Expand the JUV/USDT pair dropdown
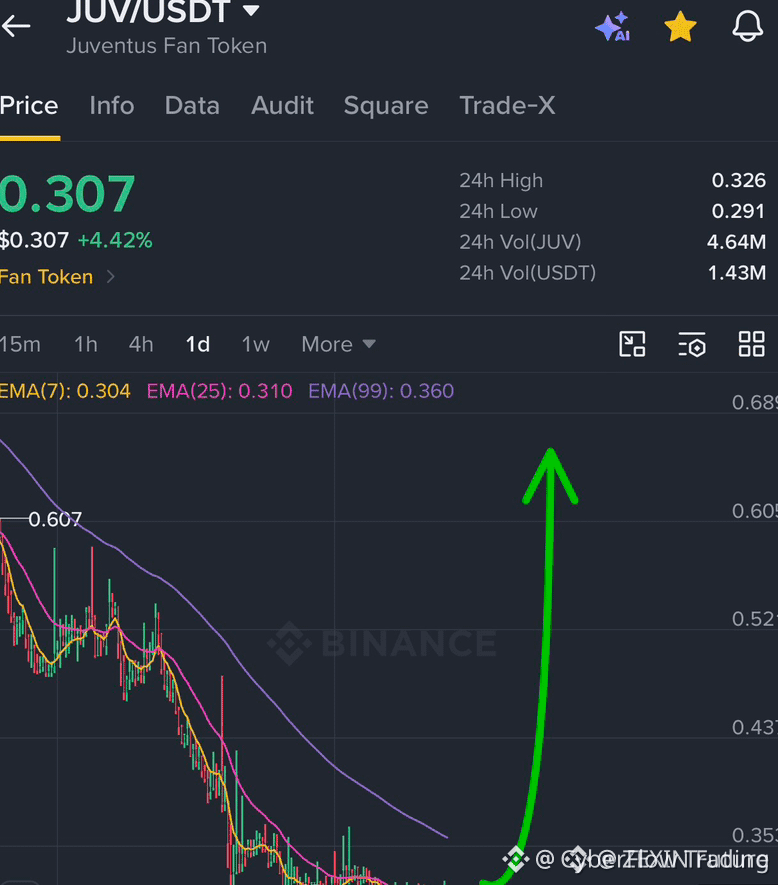The image size is (778, 885). pyautogui.click(x=251, y=10)
